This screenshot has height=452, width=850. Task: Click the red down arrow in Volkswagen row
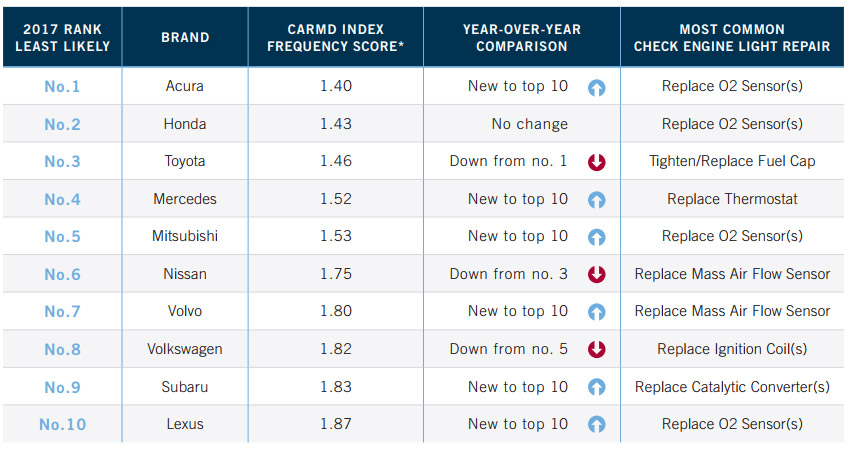597,349
